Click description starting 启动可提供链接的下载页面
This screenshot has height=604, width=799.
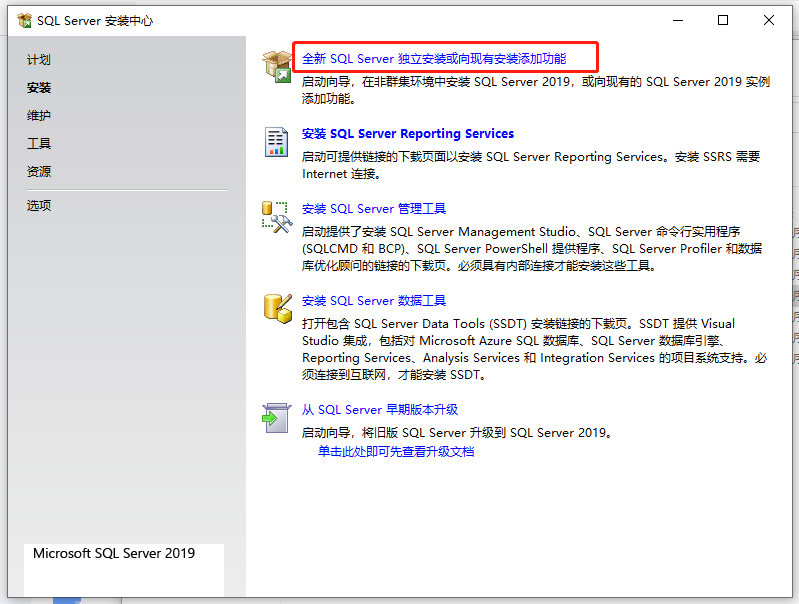click(x=531, y=165)
